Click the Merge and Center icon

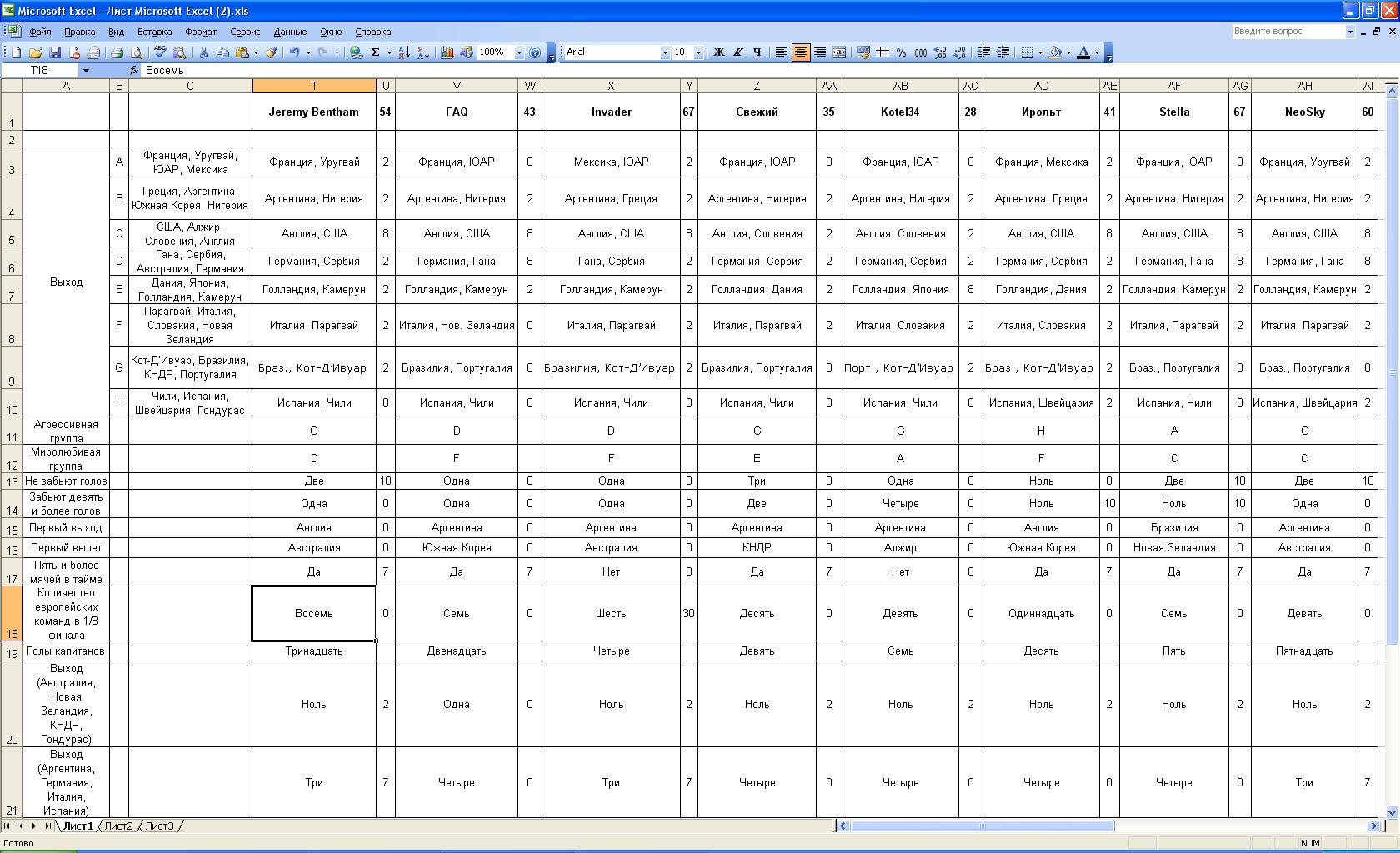click(839, 52)
